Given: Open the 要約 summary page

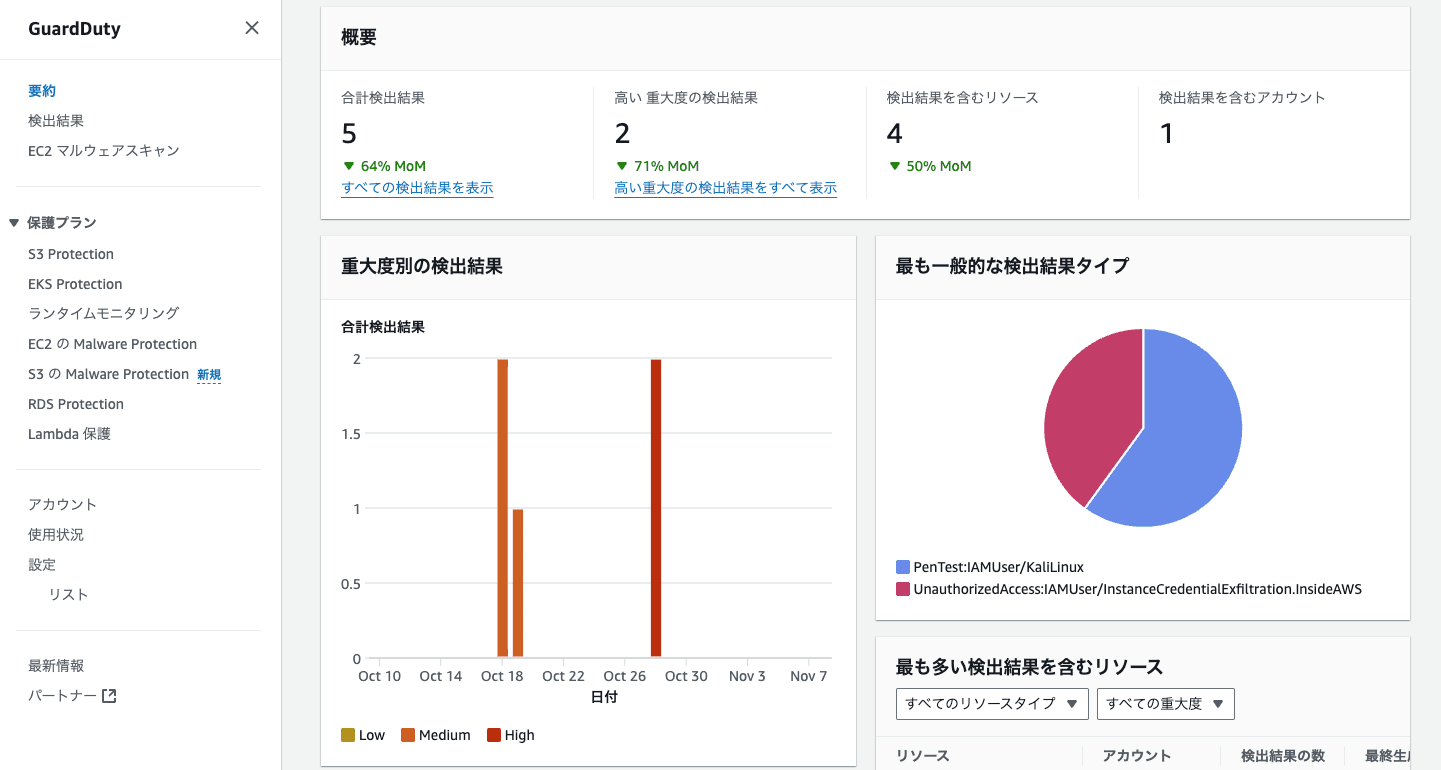Looking at the screenshot, I should pos(42,91).
